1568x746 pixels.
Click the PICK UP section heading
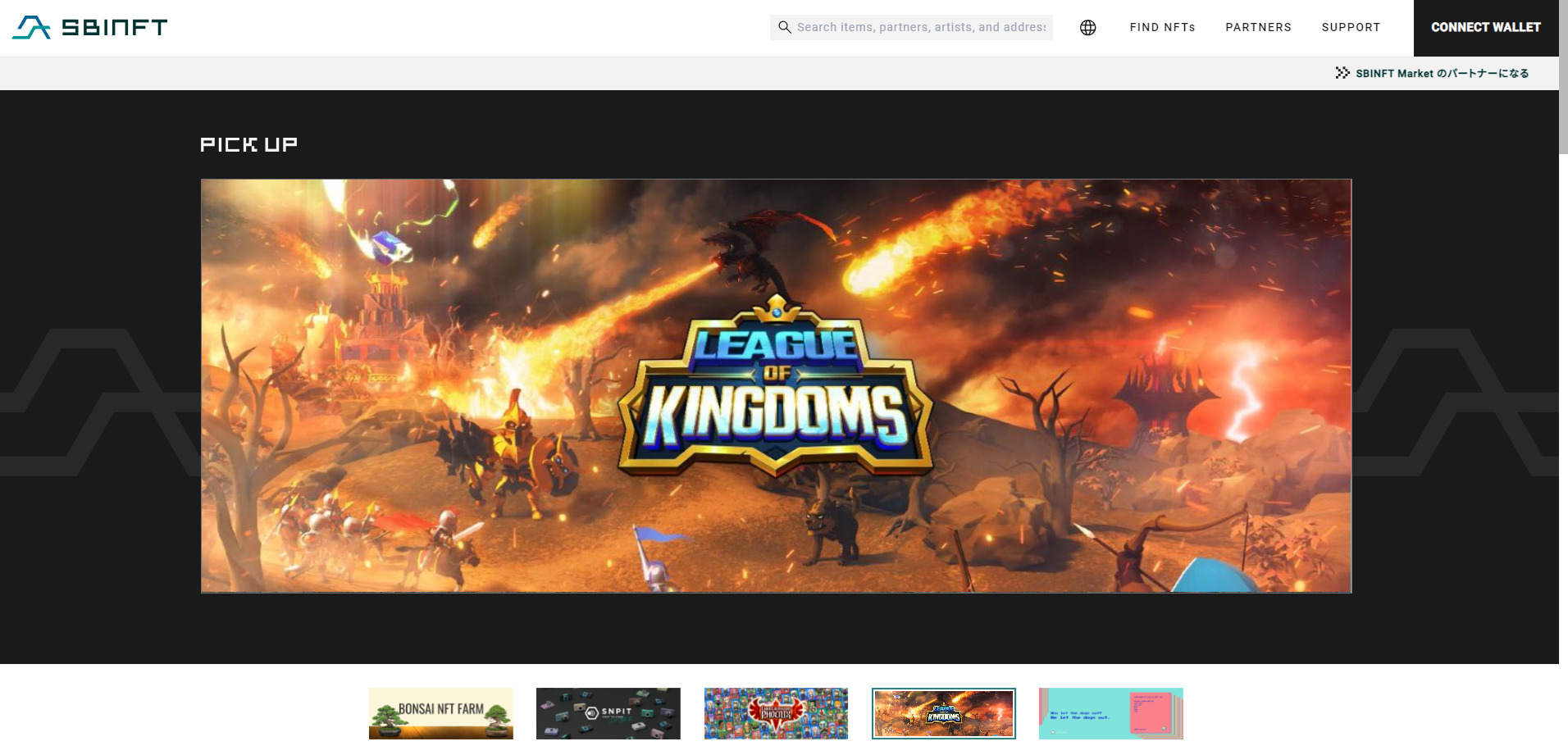pos(248,144)
